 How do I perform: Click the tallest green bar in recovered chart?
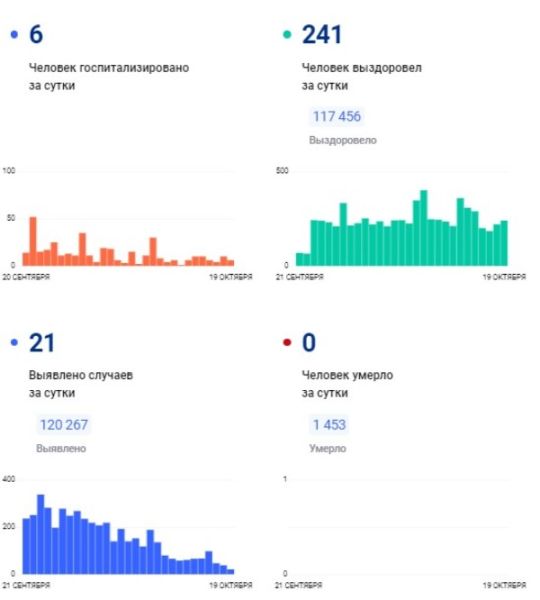coord(424,228)
